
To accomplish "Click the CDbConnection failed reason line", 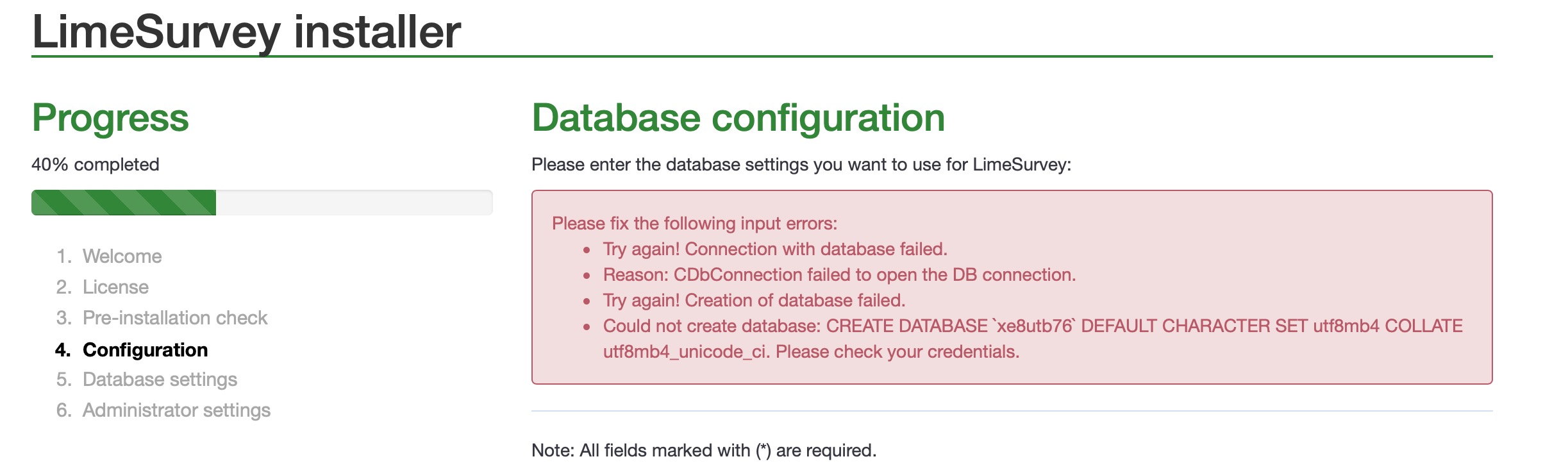I will click(x=838, y=274).
